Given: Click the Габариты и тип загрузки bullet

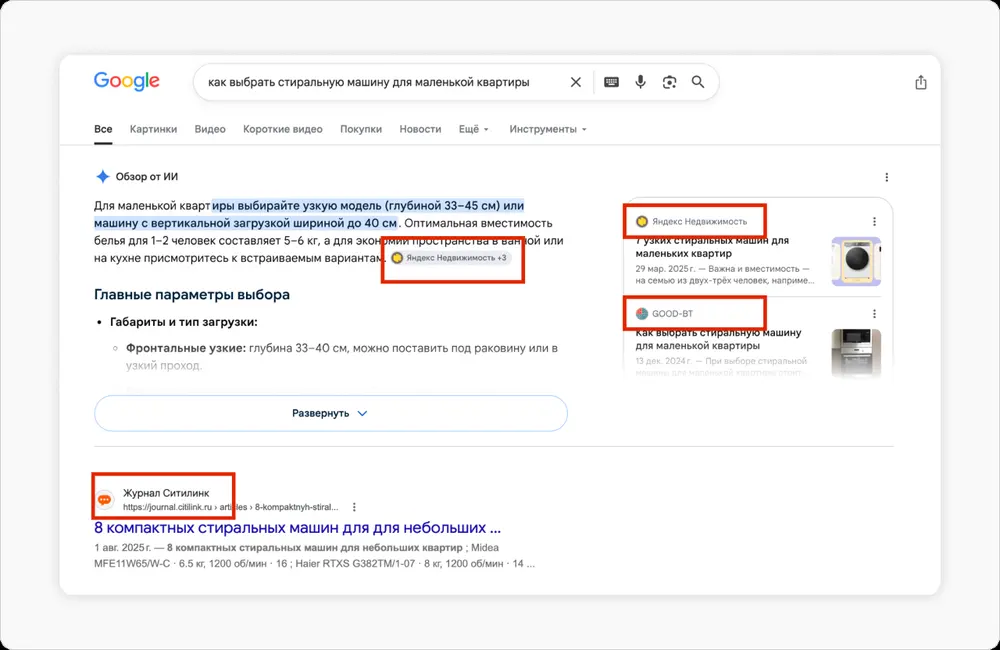Looking at the screenshot, I should (x=184, y=322).
